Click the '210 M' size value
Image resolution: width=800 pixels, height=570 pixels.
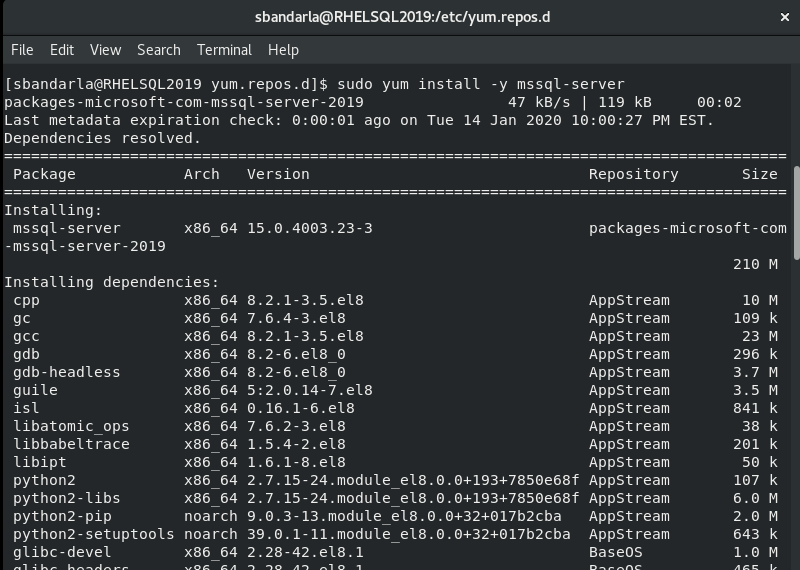point(755,264)
